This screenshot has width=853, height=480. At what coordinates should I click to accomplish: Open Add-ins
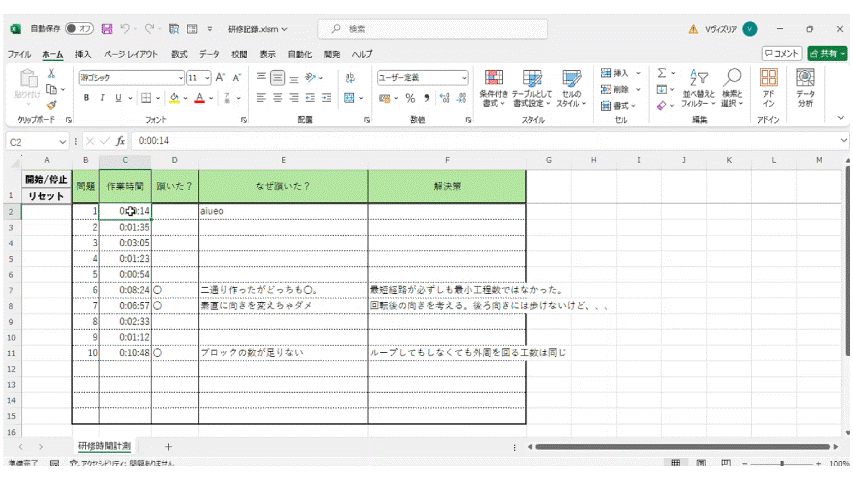pyautogui.click(x=768, y=88)
